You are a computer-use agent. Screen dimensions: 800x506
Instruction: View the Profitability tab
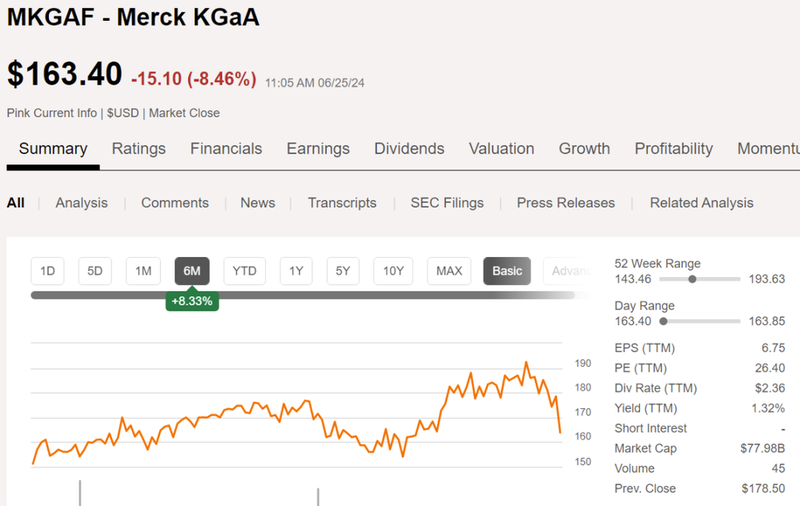point(674,149)
